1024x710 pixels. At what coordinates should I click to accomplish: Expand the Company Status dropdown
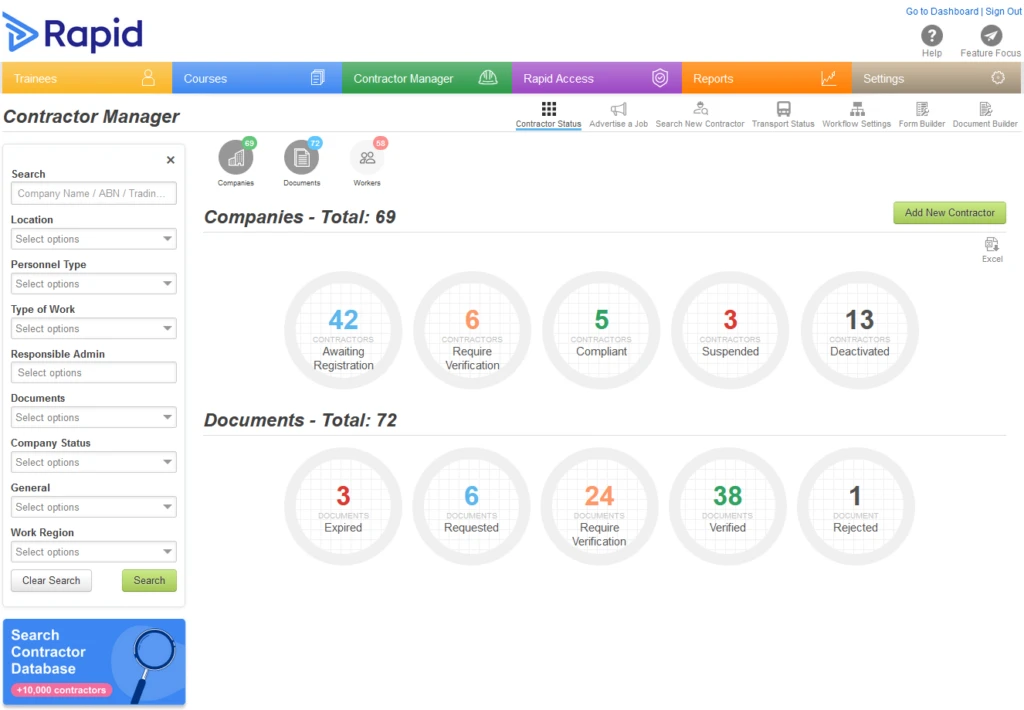point(93,462)
